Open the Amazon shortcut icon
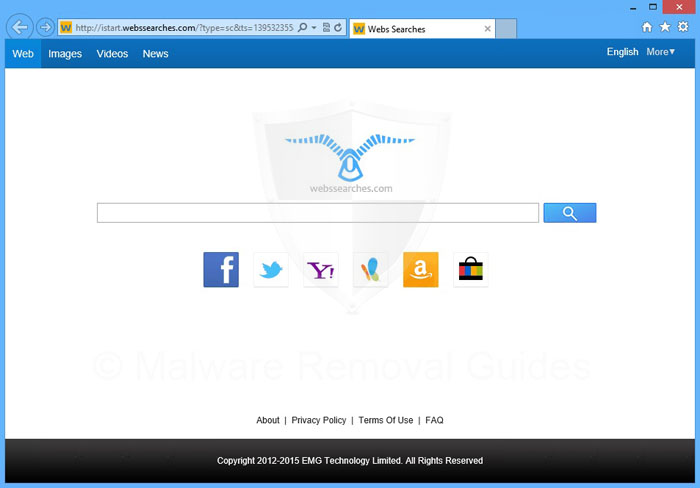The height and width of the screenshot is (488, 700). click(x=421, y=270)
